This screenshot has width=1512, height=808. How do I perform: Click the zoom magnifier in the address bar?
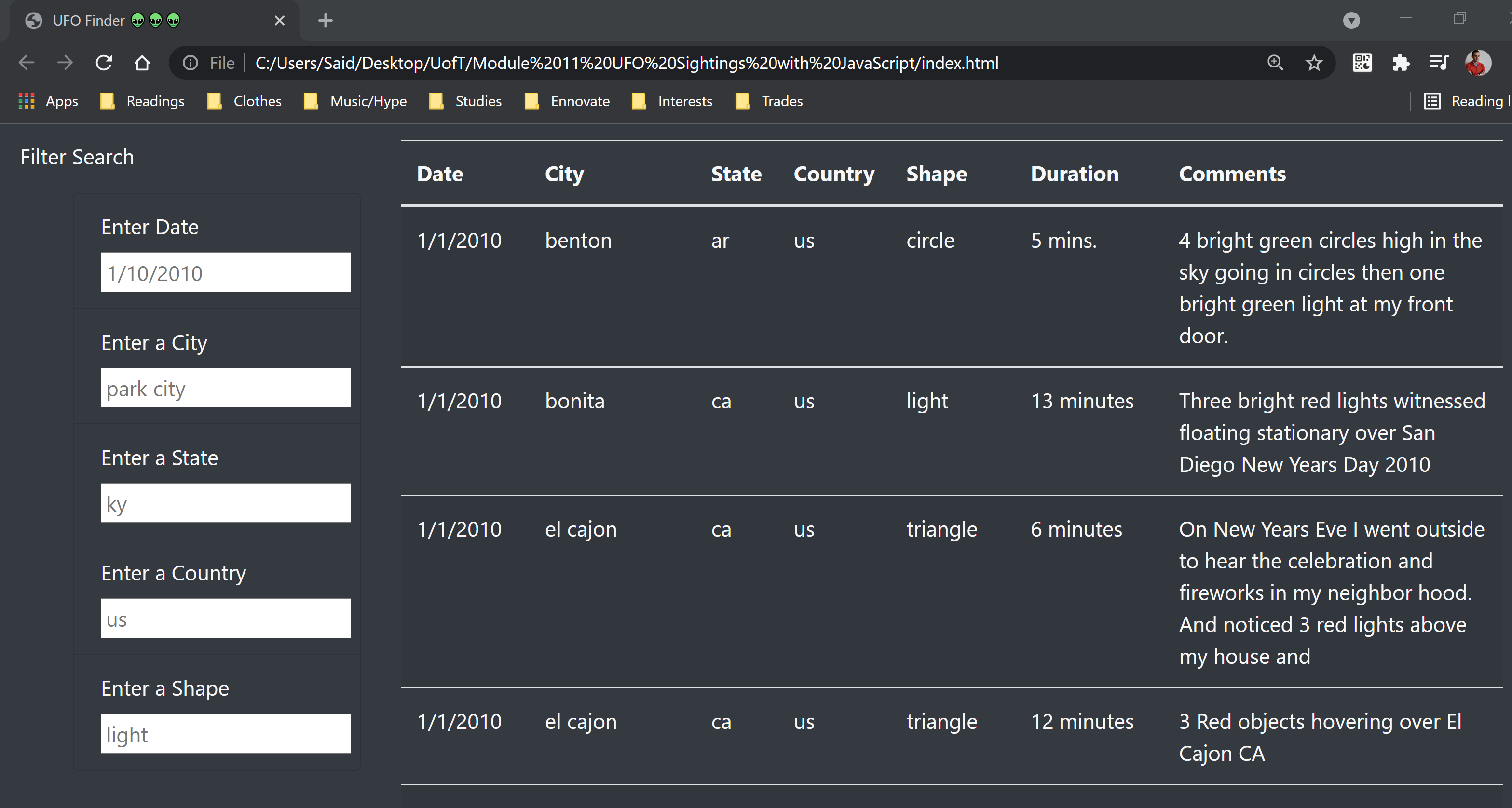[x=1274, y=63]
